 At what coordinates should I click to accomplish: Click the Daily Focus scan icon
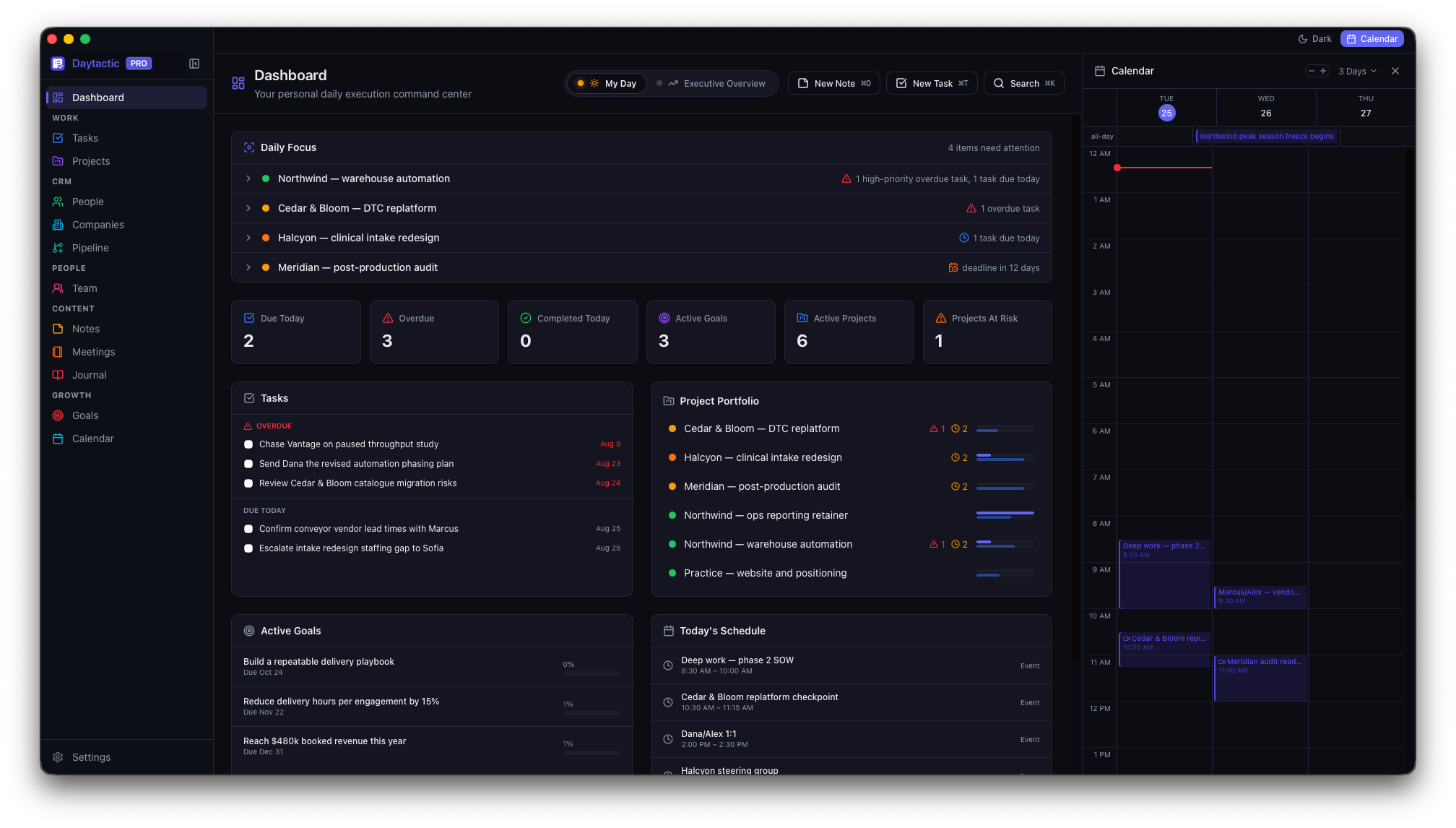[249, 147]
